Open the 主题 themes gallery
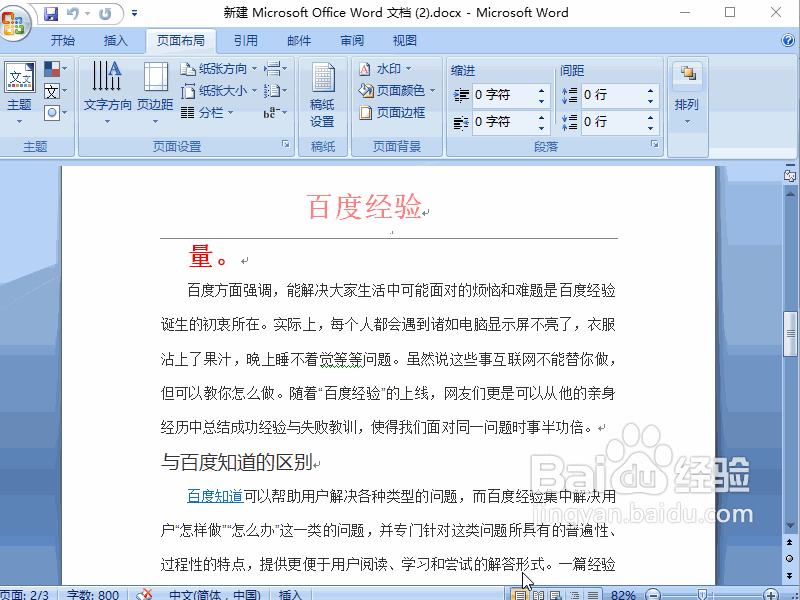 (x=19, y=93)
